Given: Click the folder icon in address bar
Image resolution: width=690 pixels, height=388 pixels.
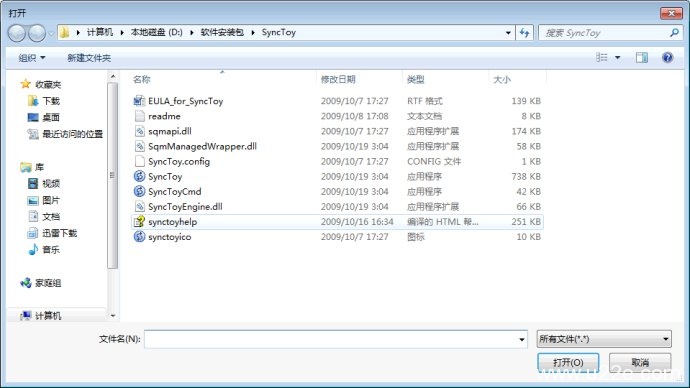Looking at the screenshot, I should click(65, 33).
